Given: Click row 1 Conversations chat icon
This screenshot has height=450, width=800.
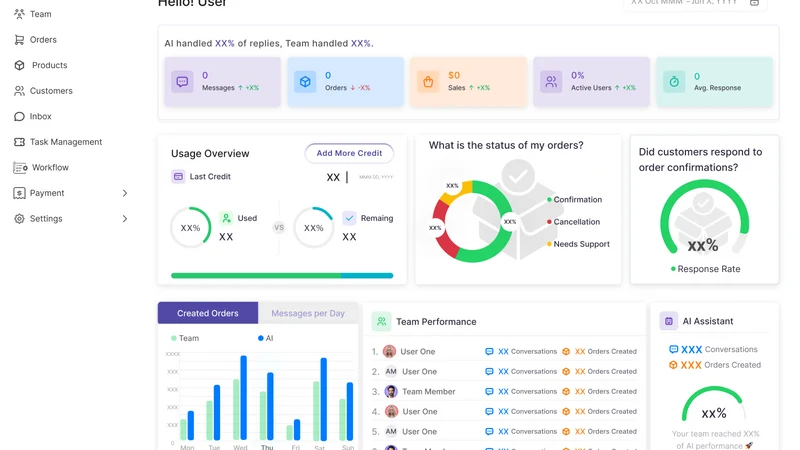Looking at the screenshot, I should [489, 352].
